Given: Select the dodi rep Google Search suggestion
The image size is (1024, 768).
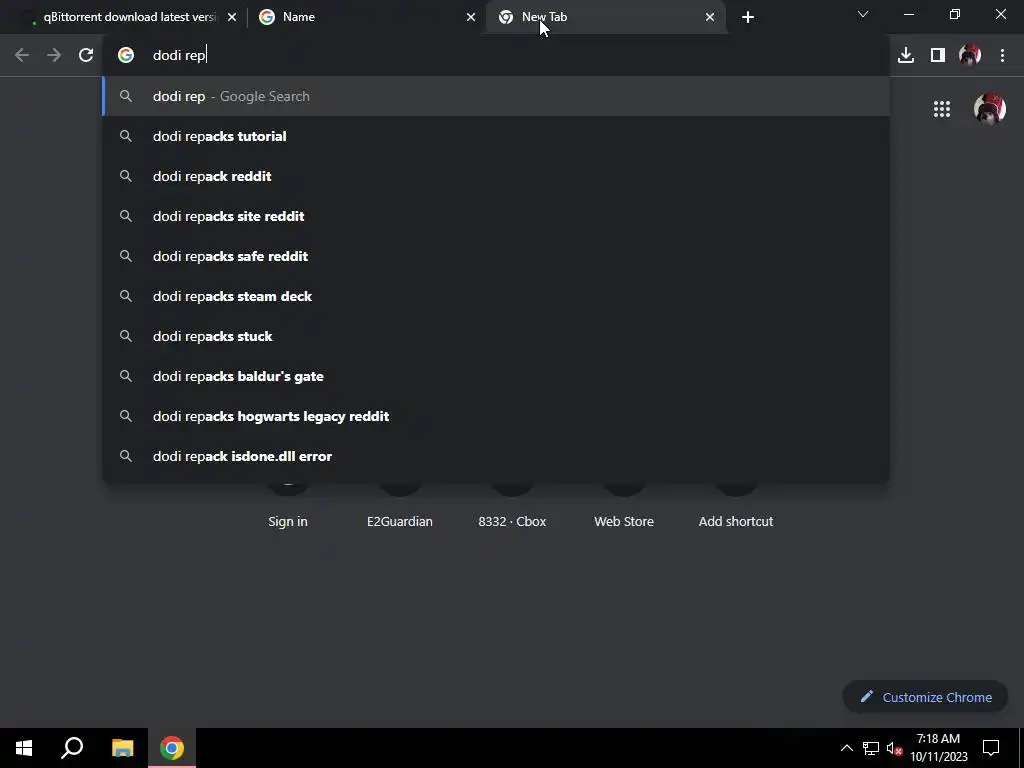Looking at the screenshot, I should pyautogui.click(x=496, y=96).
